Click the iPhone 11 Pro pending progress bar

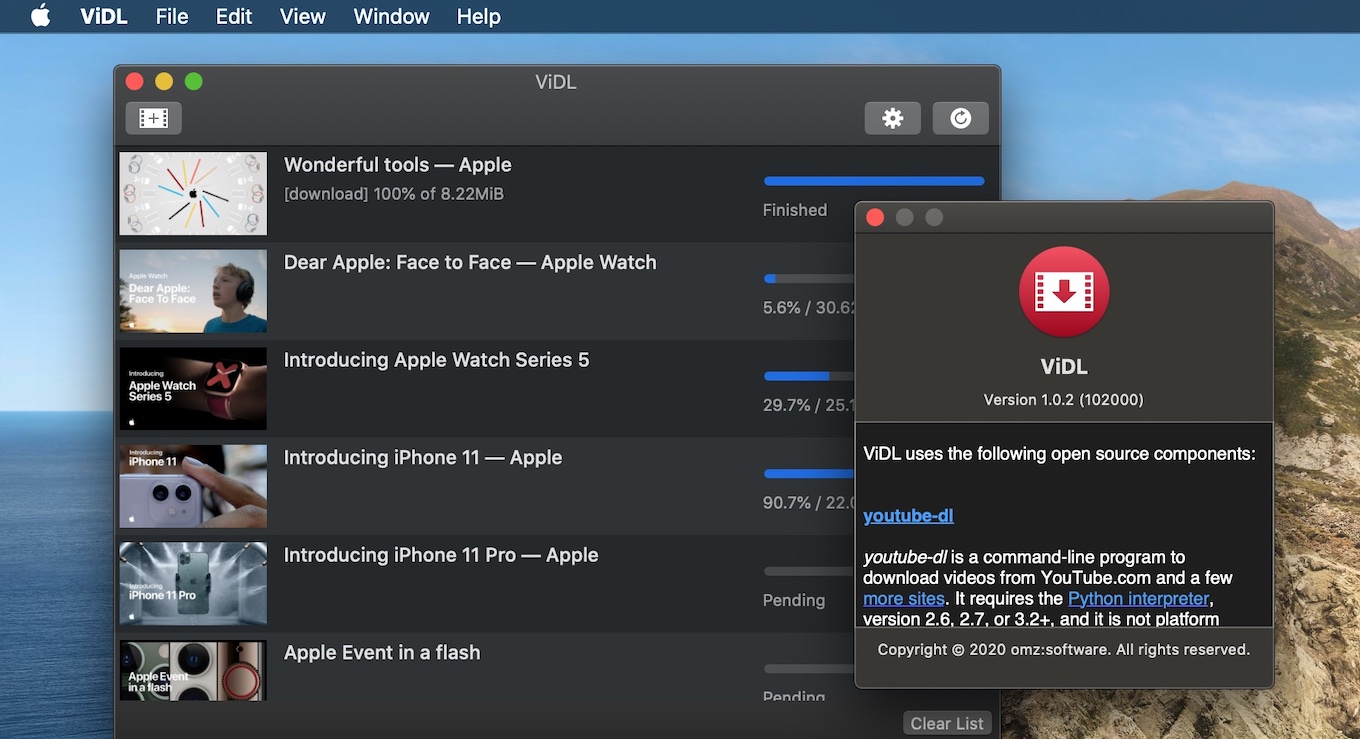(809, 571)
